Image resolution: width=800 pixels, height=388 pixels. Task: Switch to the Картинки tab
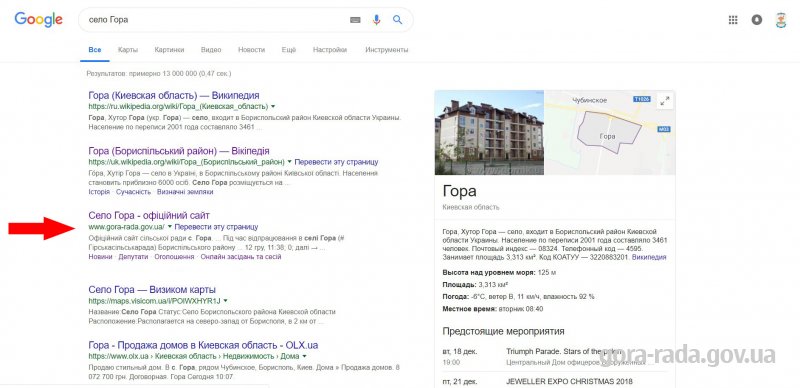pyautogui.click(x=169, y=50)
